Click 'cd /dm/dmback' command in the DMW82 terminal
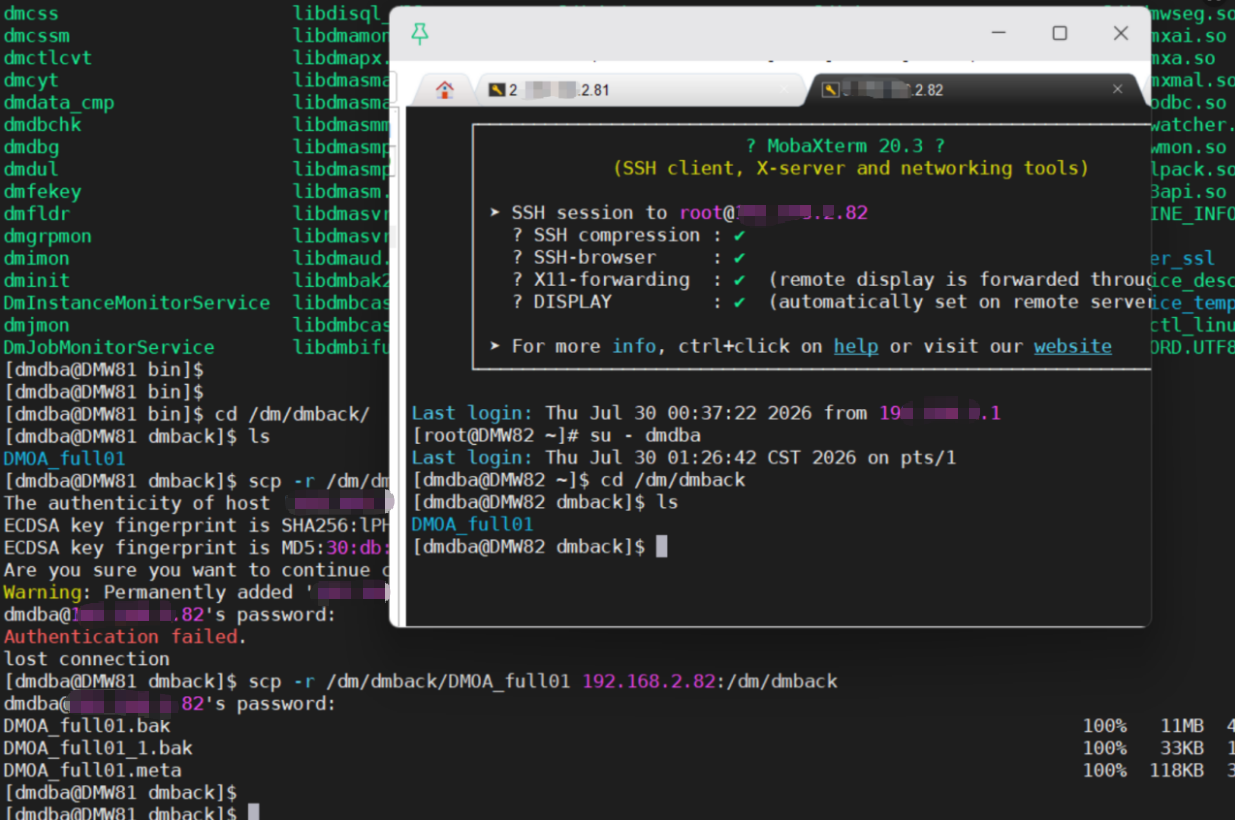The image size is (1235, 820). point(673,480)
